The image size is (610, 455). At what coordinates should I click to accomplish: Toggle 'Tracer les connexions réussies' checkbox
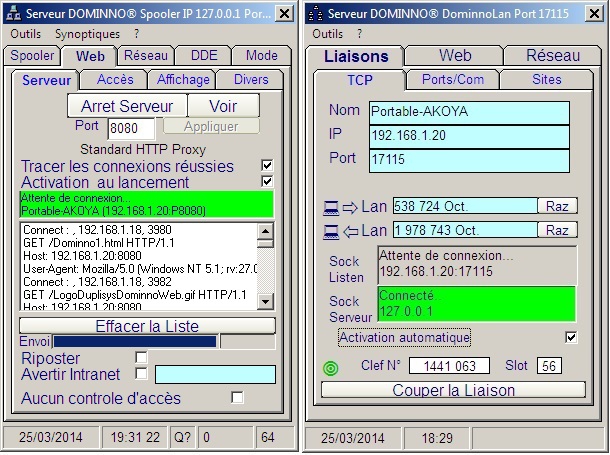[266, 166]
